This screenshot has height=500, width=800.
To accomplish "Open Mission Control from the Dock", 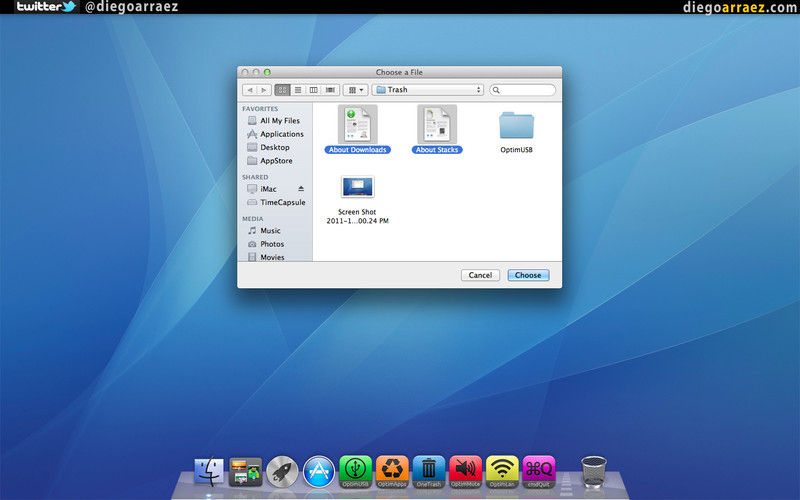I will [245, 471].
